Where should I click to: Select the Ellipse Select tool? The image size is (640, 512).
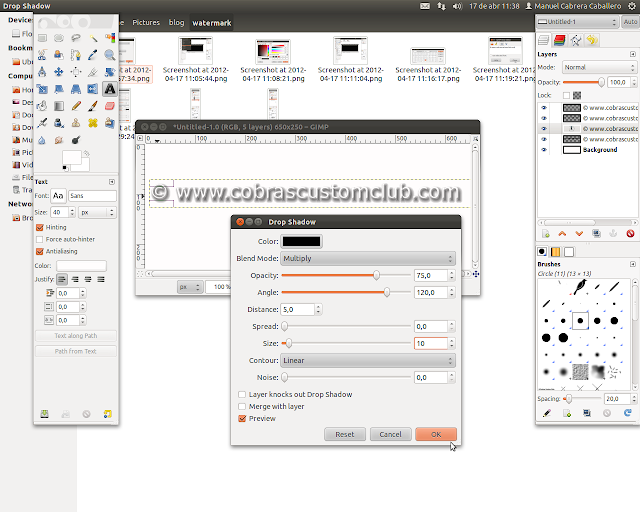[59, 38]
